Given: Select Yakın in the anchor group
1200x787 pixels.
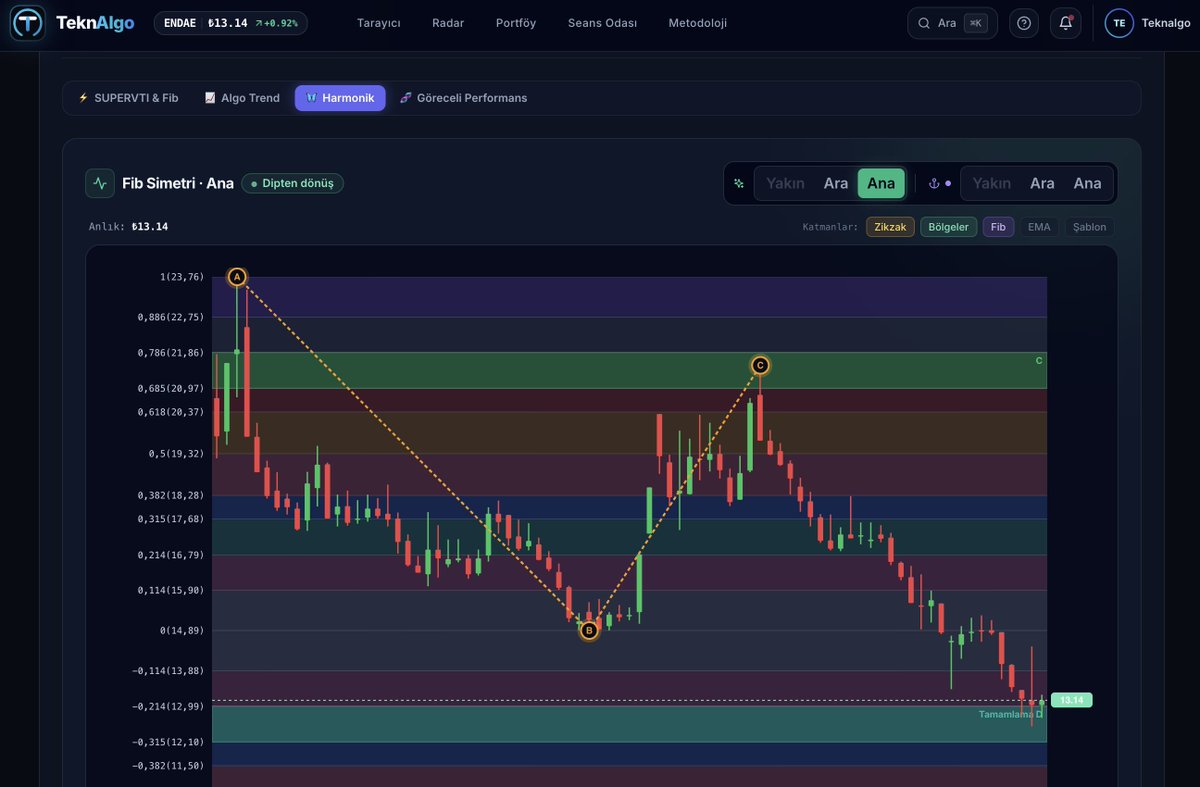Looking at the screenshot, I should coord(992,184).
